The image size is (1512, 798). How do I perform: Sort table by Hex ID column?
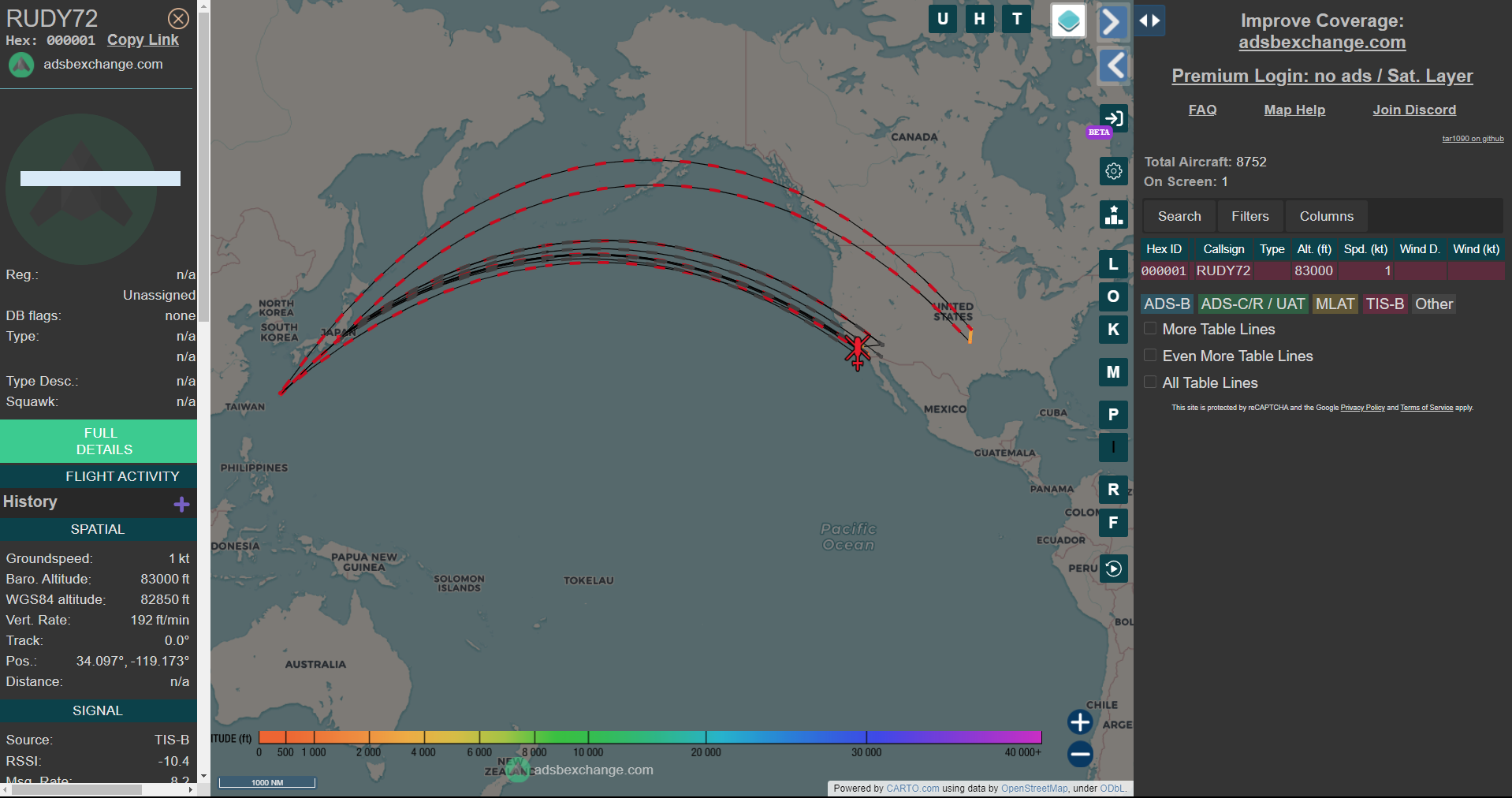pyautogui.click(x=1164, y=249)
